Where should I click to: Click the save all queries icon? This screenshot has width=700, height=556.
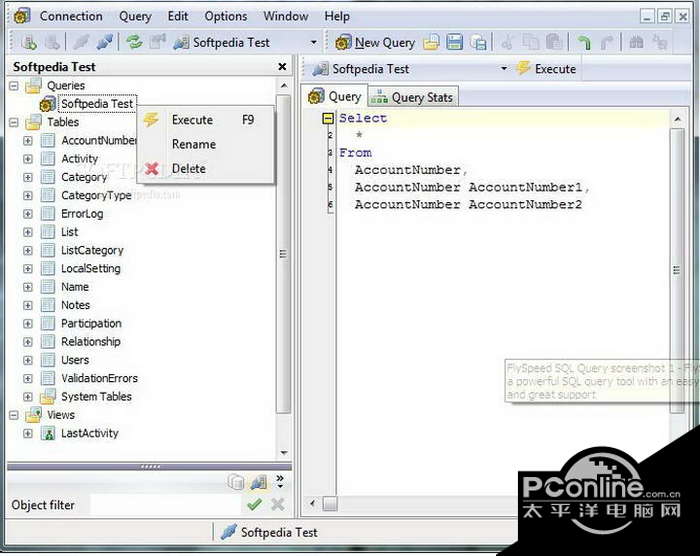point(478,43)
